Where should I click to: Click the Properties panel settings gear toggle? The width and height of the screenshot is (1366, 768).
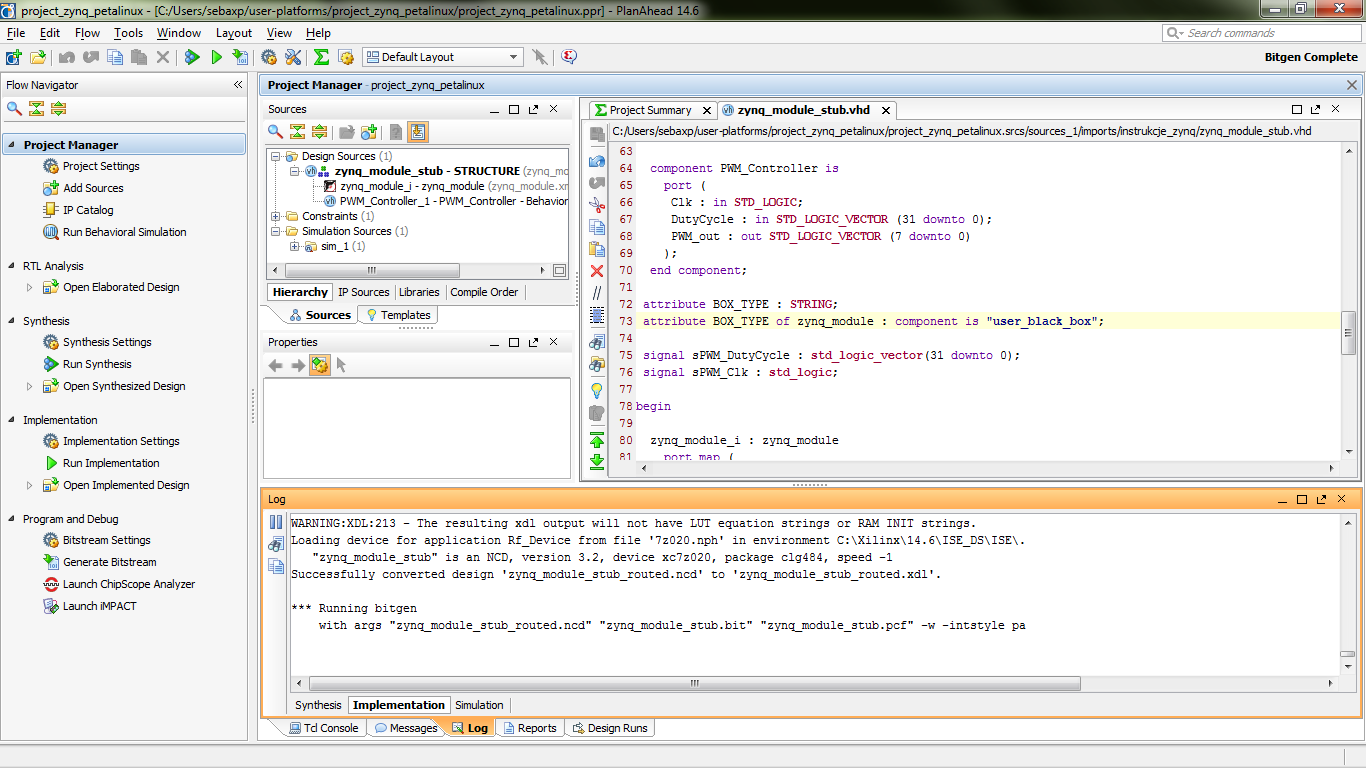(x=319, y=365)
